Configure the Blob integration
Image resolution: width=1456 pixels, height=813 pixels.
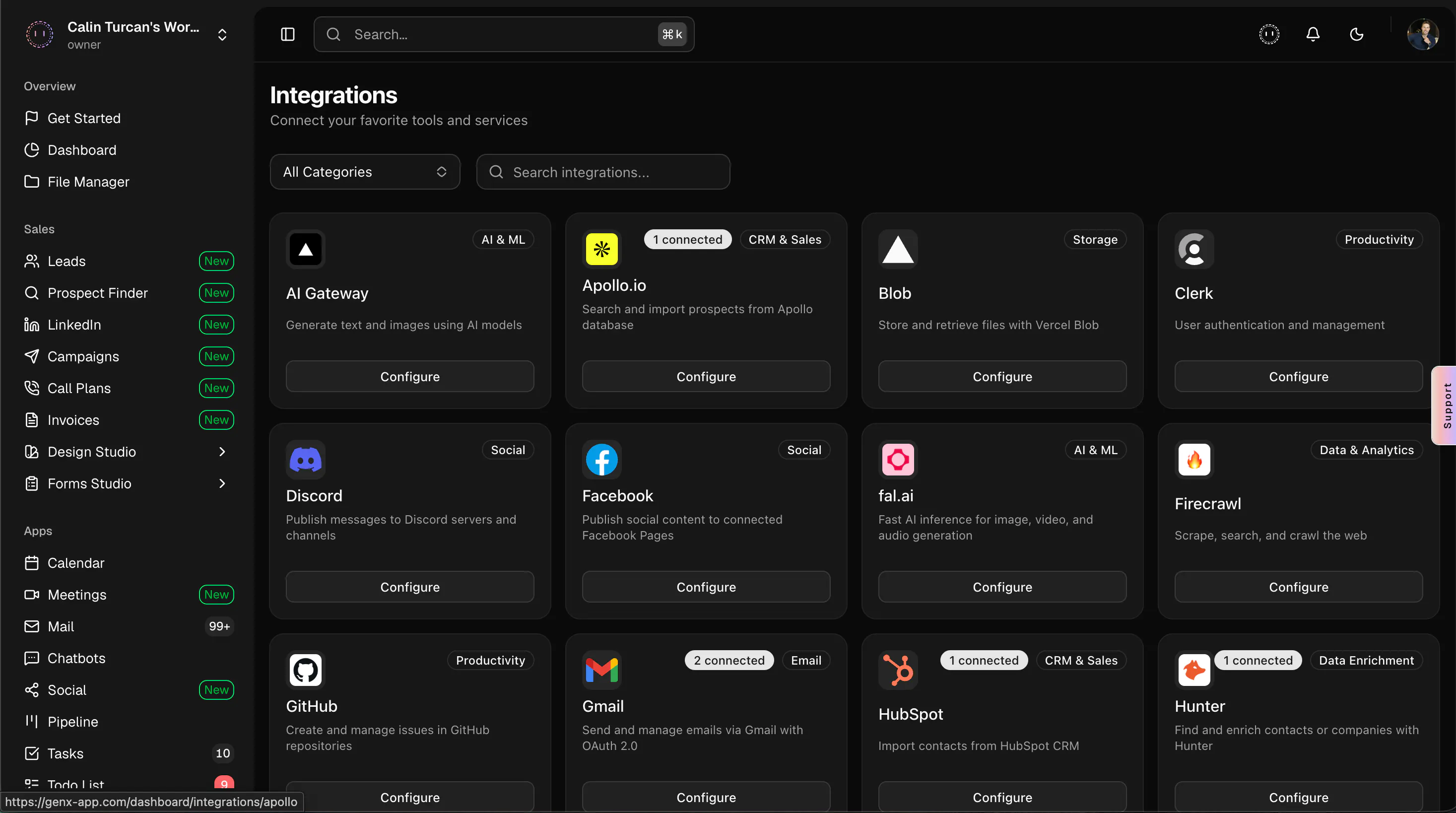point(1002,377)
